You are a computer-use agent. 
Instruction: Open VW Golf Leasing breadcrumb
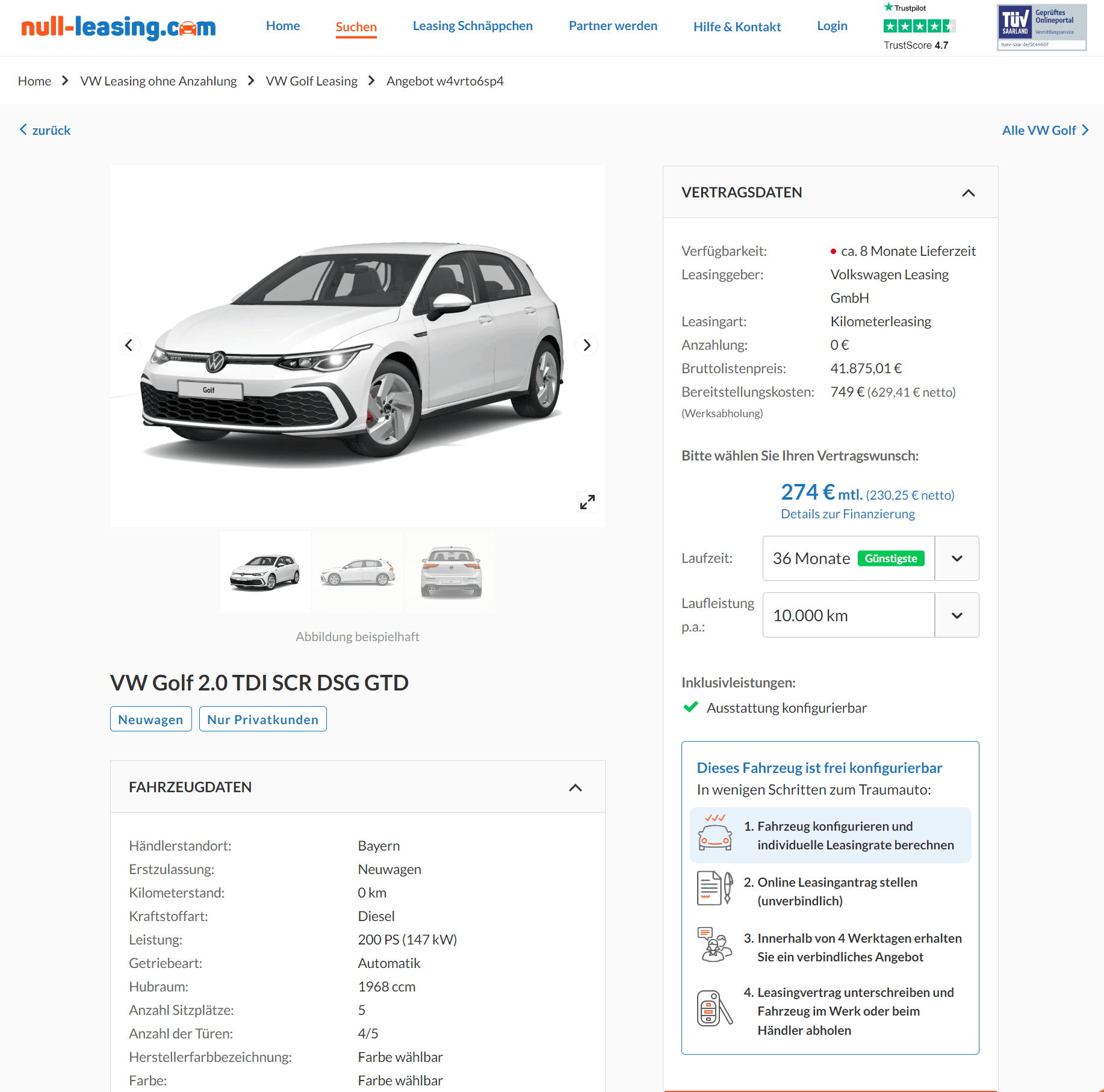coord(312,81)
